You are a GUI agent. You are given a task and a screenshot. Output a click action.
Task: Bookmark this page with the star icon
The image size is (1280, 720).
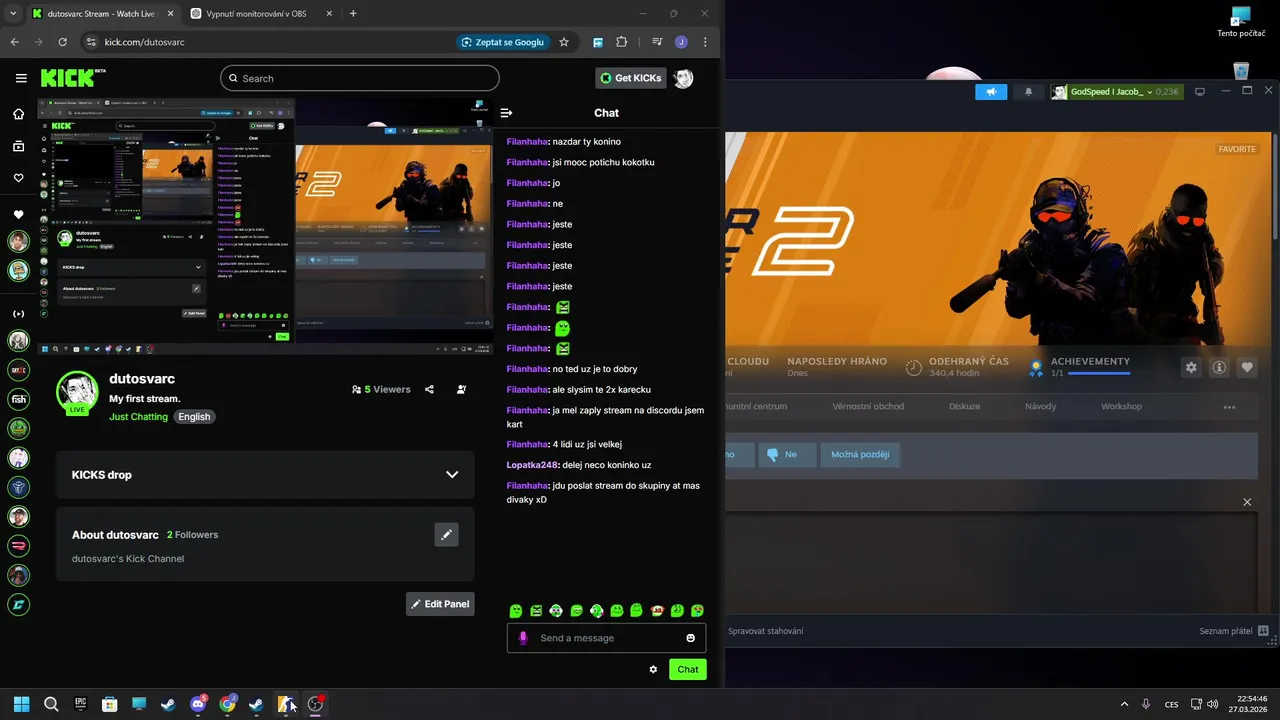564,42
